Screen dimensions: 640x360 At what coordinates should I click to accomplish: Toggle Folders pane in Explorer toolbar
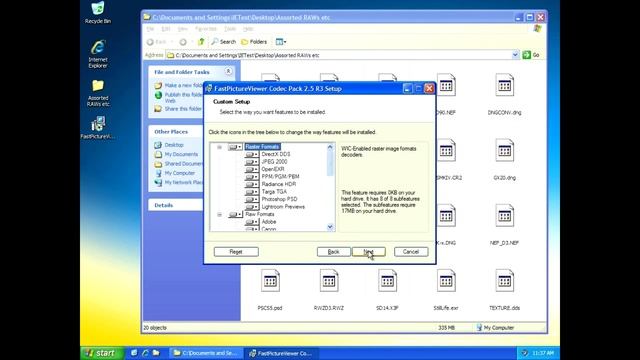[x=254, y=42]
